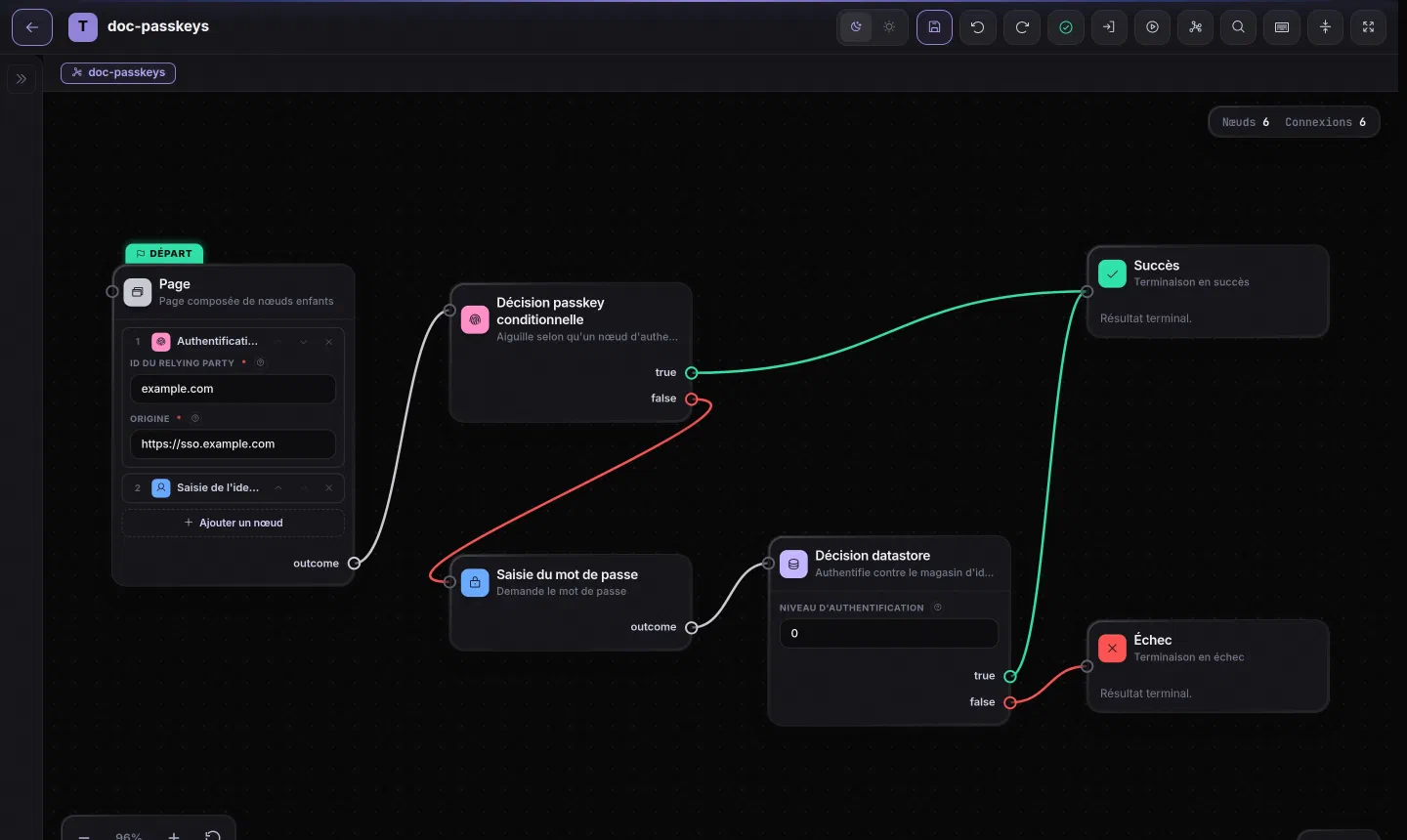1407x840 pixels.
Task: Move Authentificati... child down with chevron
Action: pos(304,342)
